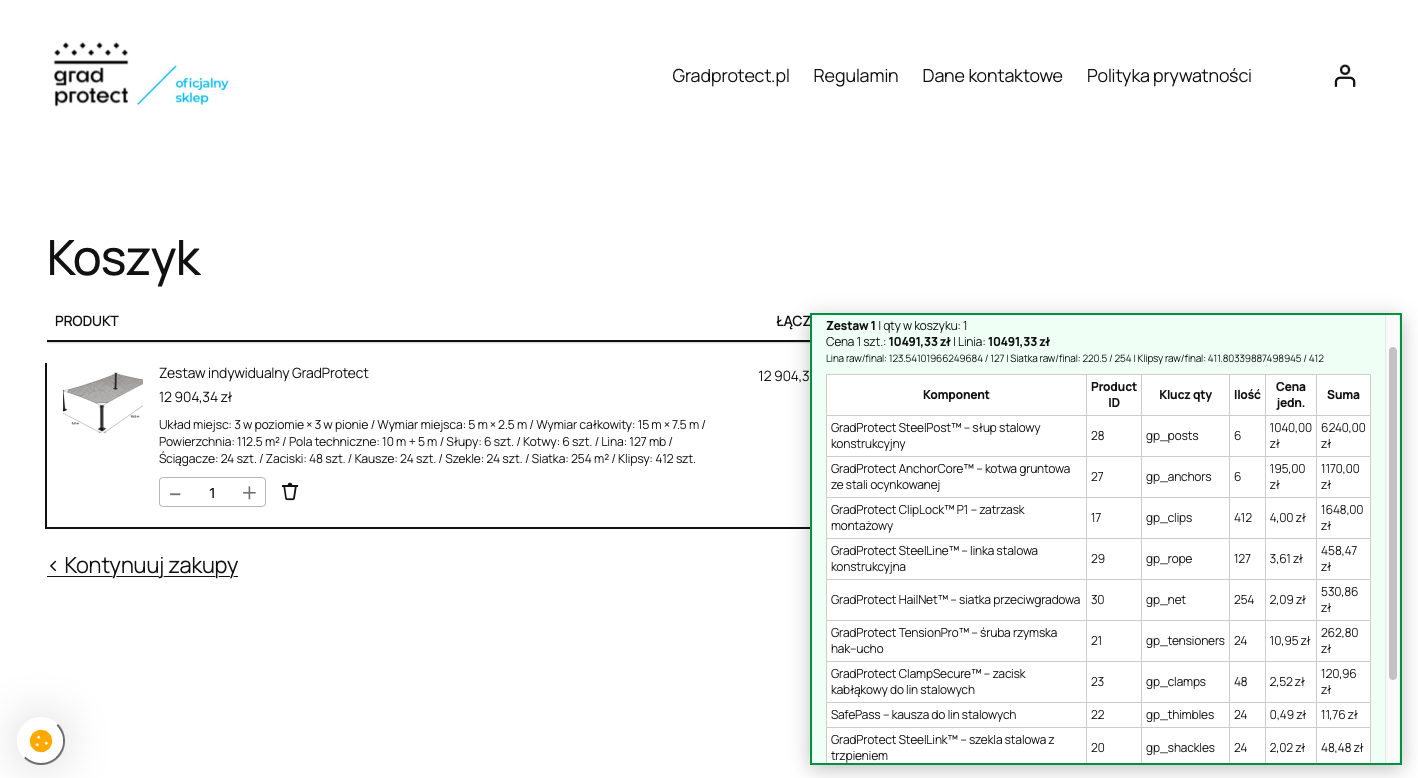
Task: Click the 11,76 zł sum cell
Action: pyautogui.click(x=1343, y=715)
